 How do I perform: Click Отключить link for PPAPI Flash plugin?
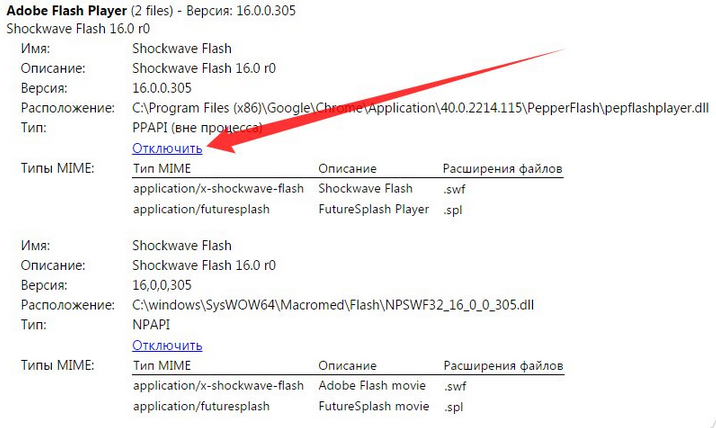(x=167, y=148)
